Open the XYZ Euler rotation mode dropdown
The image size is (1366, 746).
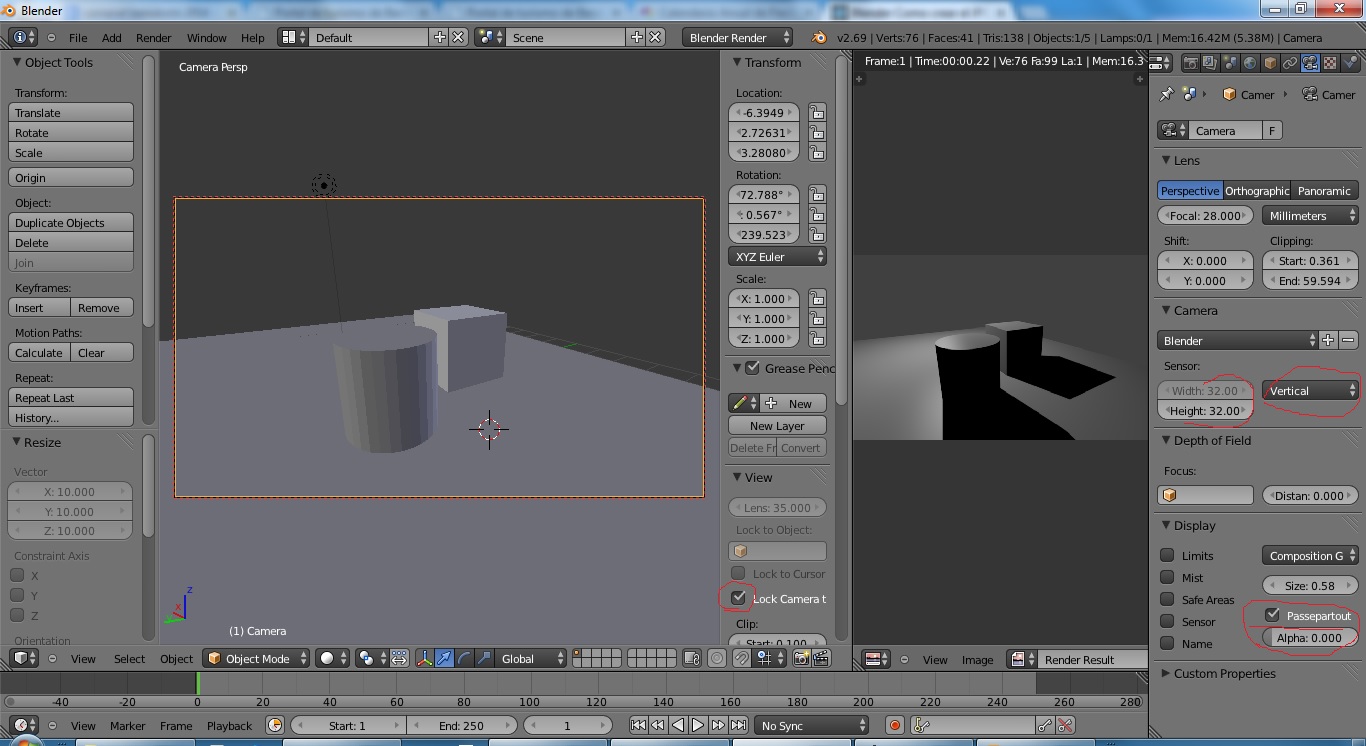tap(777, 257)
